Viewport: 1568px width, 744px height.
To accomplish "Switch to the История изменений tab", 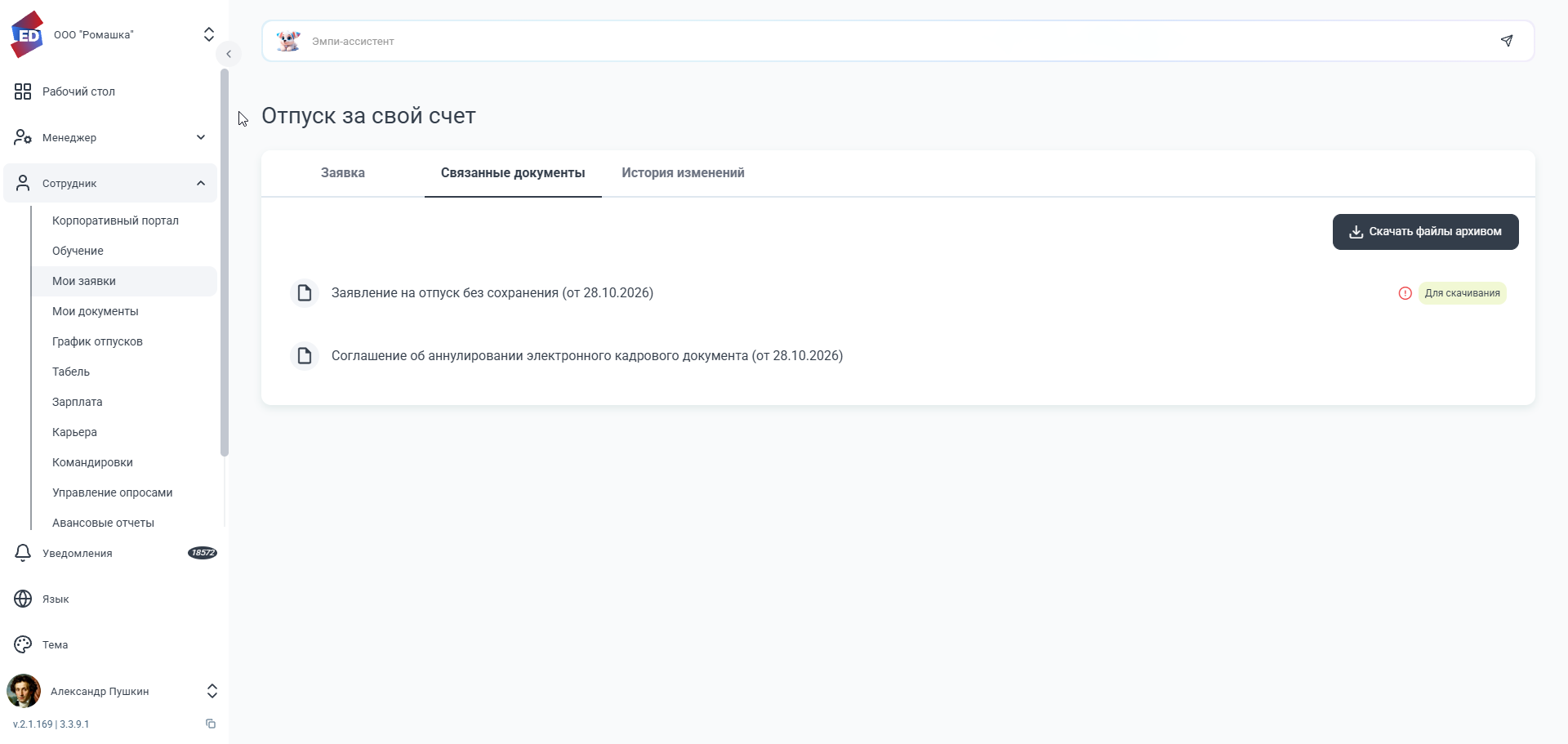I will 683,173.
